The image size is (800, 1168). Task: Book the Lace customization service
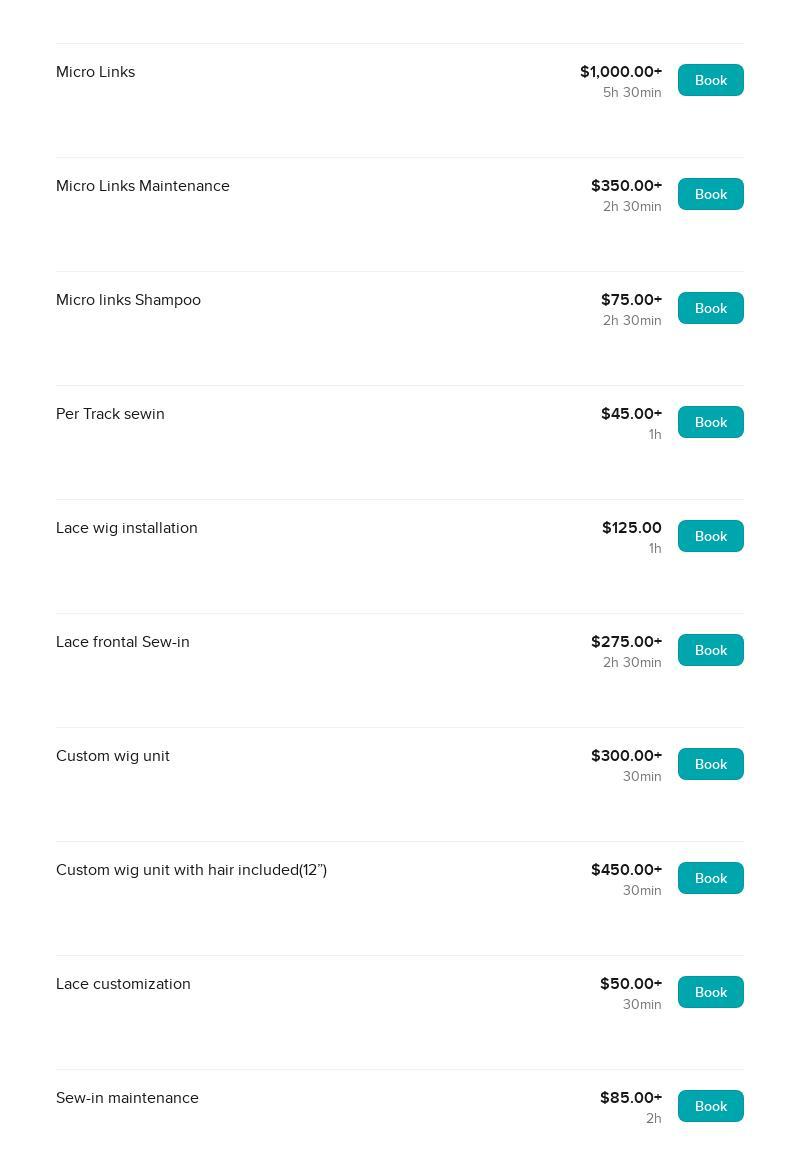[x=710, y=992]
